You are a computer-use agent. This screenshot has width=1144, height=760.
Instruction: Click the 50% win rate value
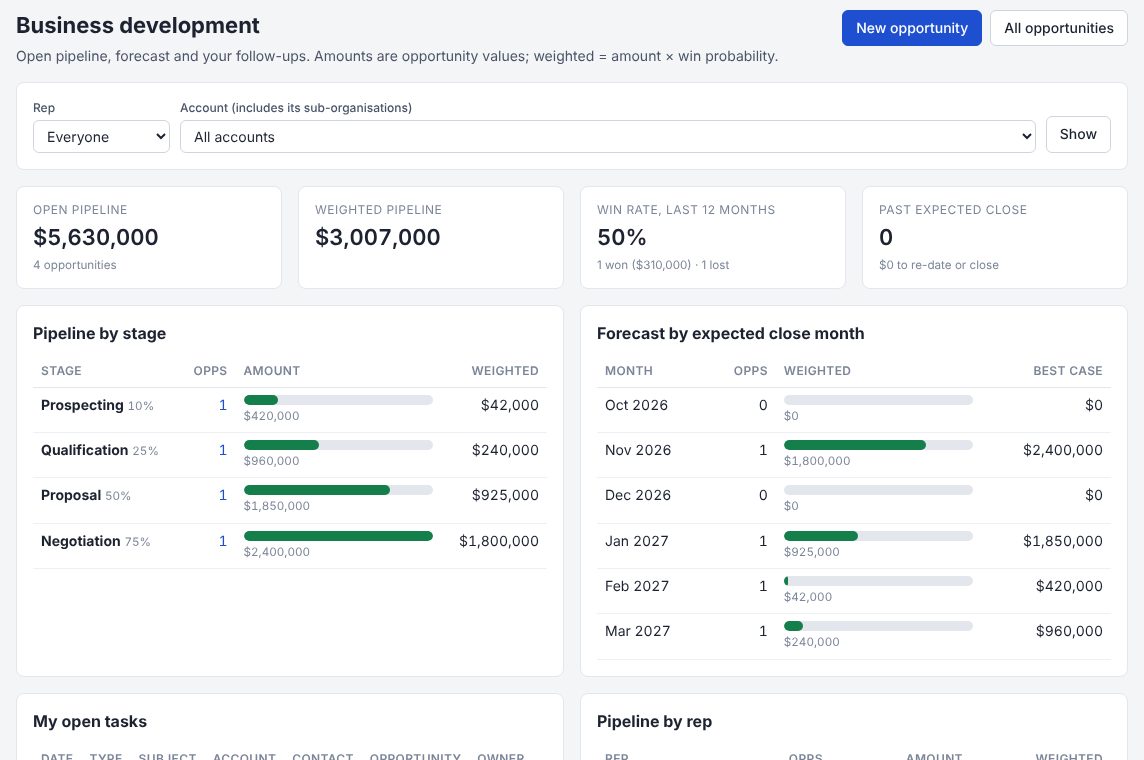(x=622, y=237)
